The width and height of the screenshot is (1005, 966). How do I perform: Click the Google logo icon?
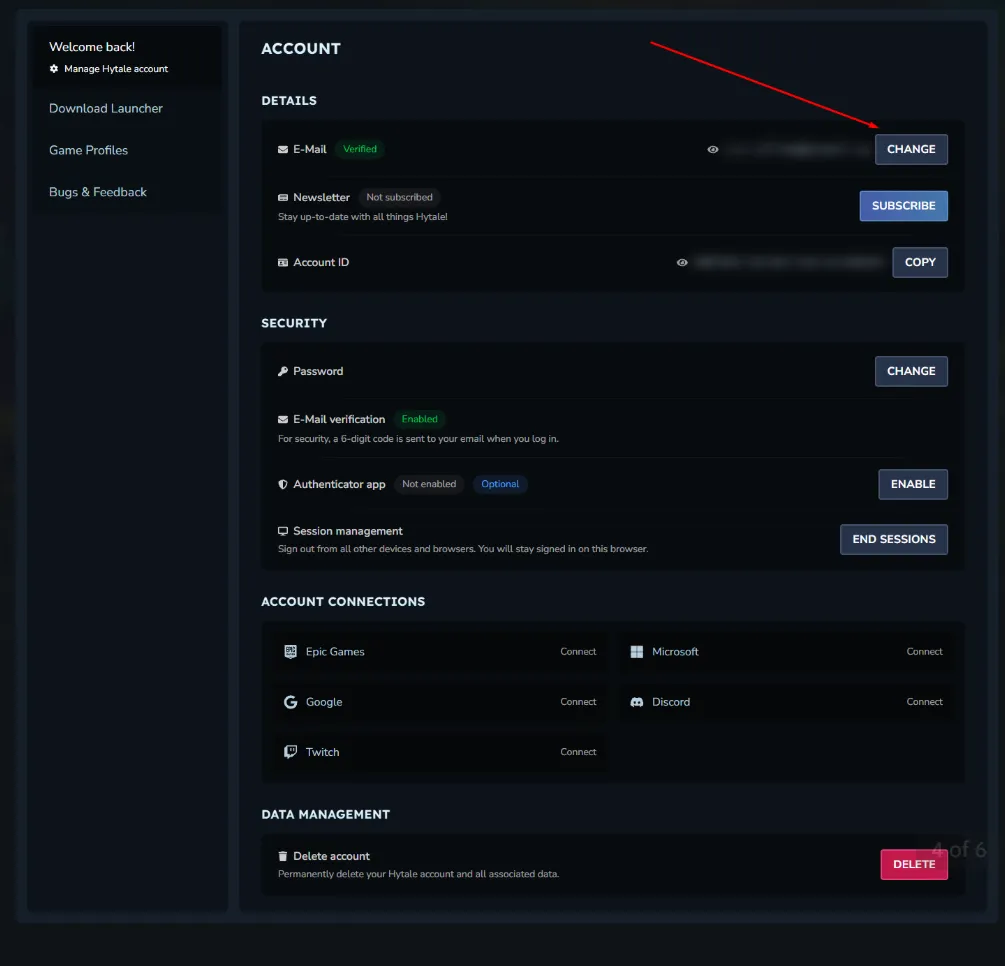pyautogui.click(x=290, y=702)
